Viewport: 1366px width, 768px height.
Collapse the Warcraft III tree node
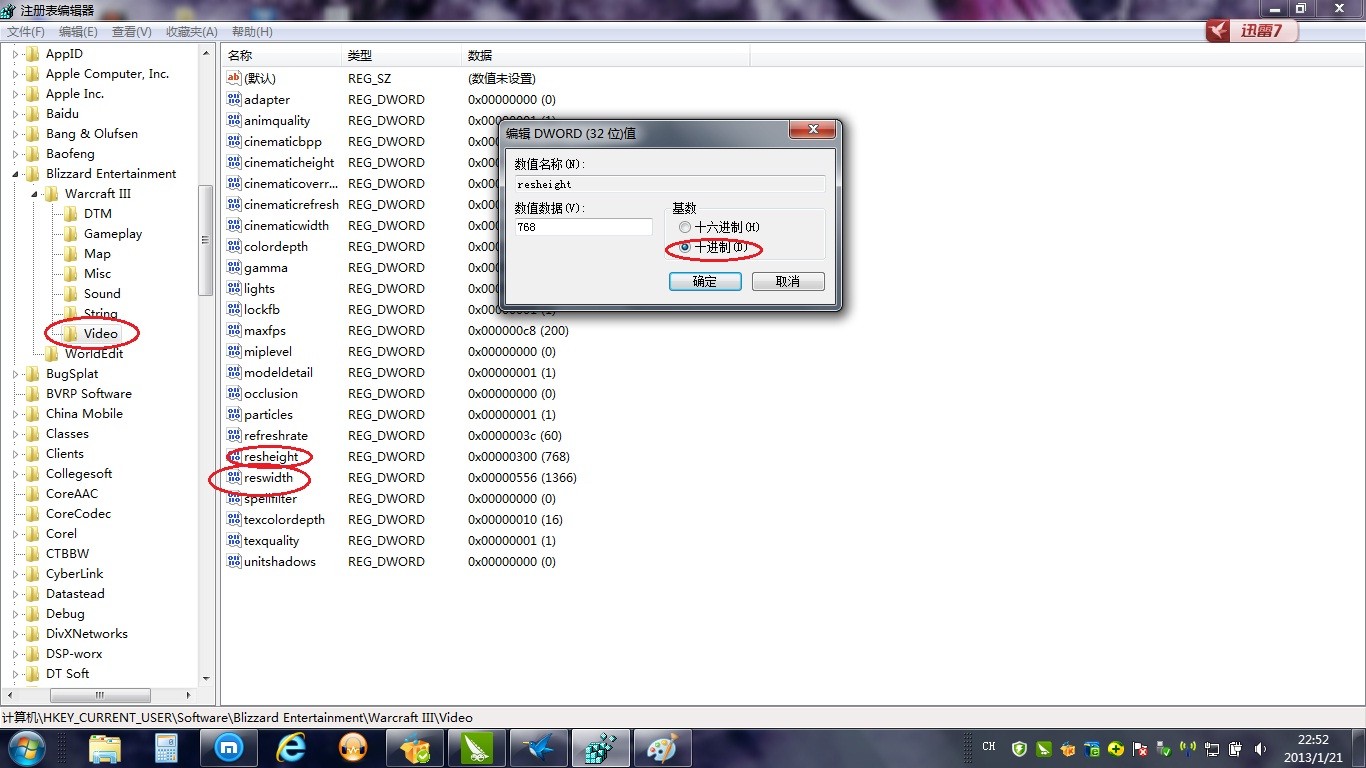34,194
